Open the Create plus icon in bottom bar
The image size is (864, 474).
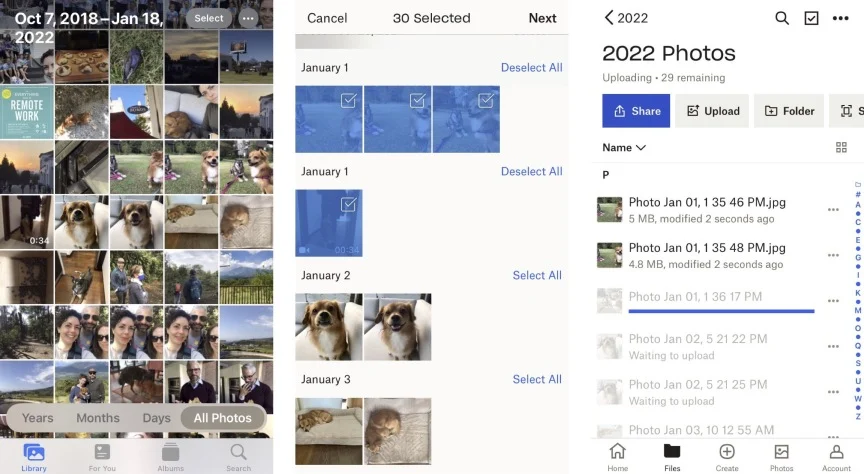(727, 455)
